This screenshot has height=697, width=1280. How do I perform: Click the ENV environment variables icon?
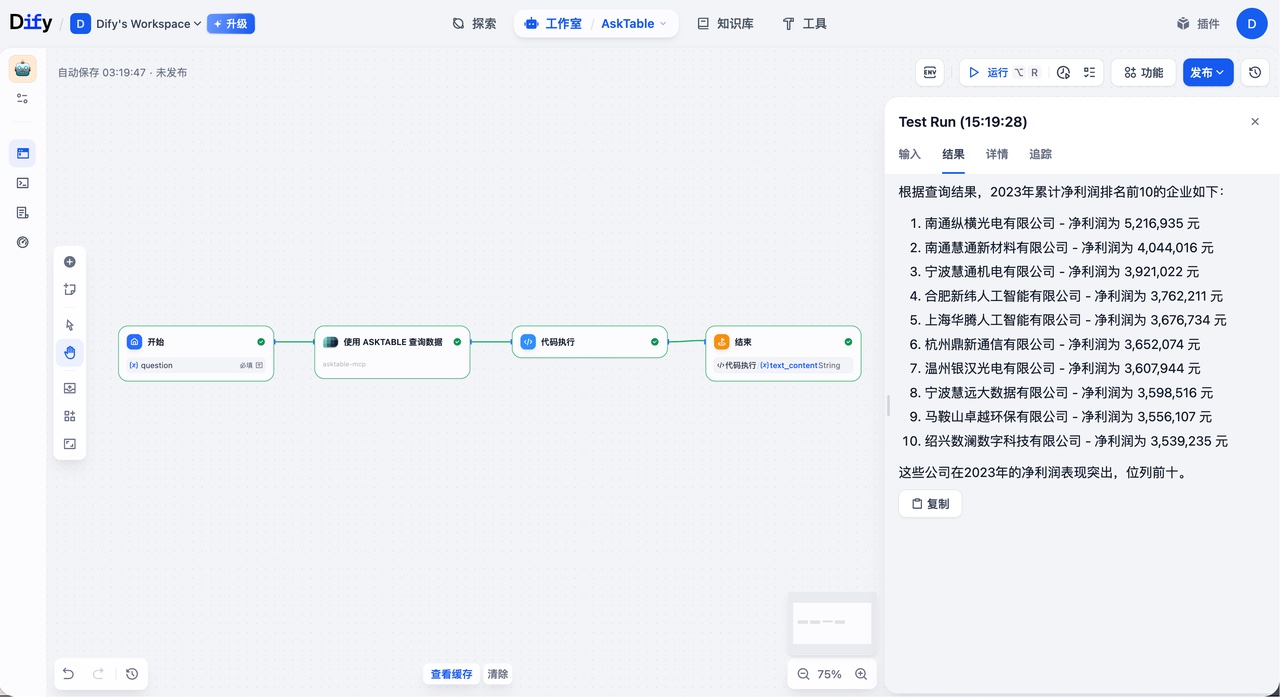pos(929,72)
